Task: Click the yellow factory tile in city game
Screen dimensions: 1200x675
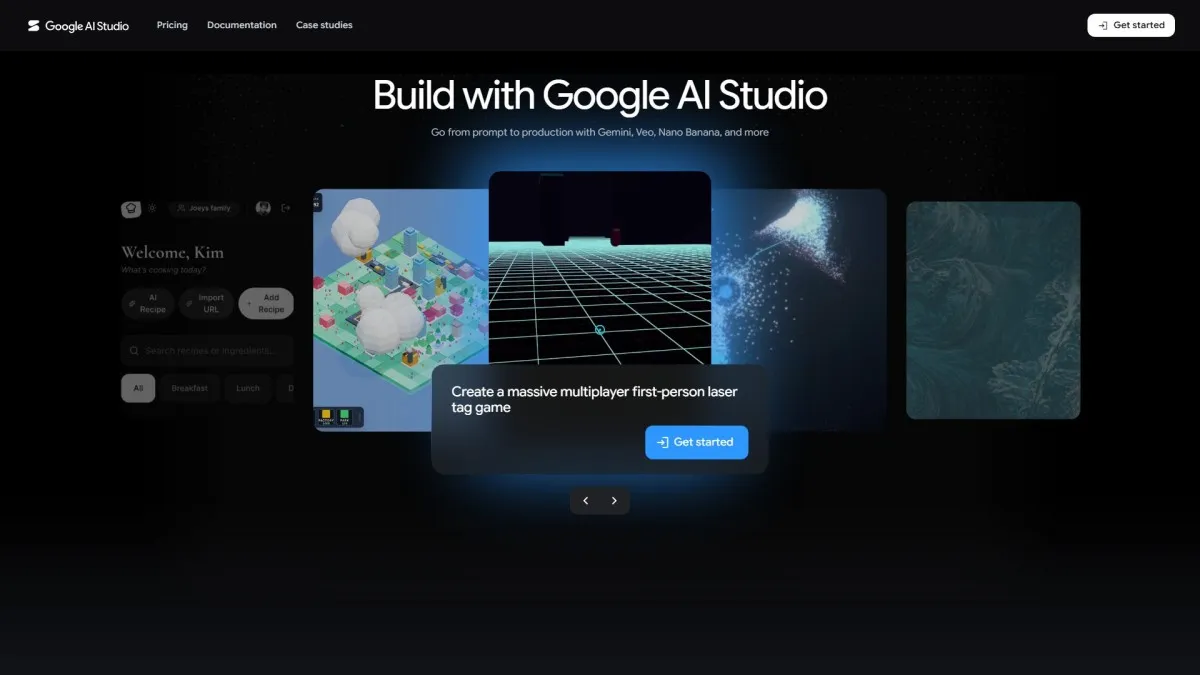Action: (x=326, y=417)
